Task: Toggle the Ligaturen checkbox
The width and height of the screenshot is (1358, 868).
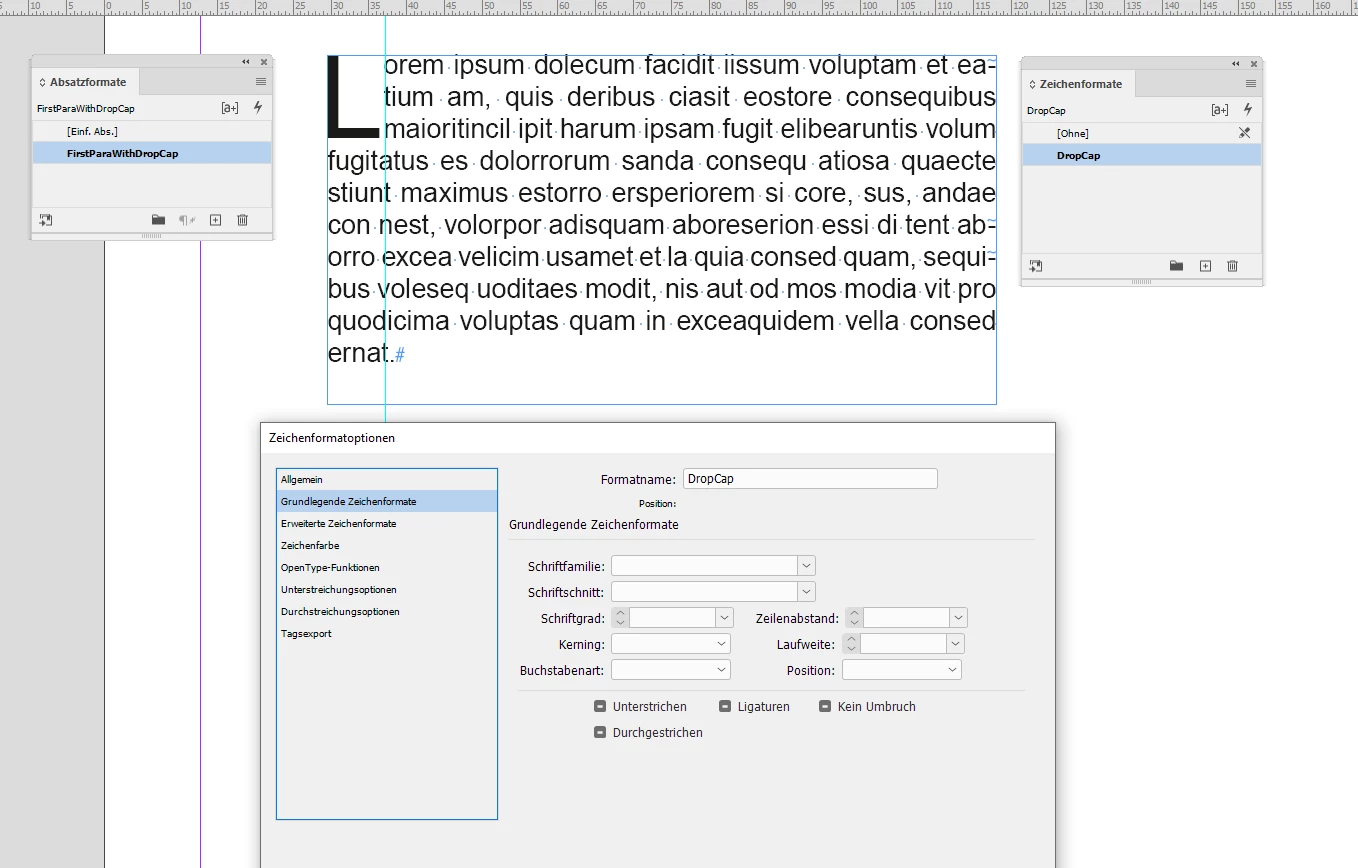Action: point(725,706)
